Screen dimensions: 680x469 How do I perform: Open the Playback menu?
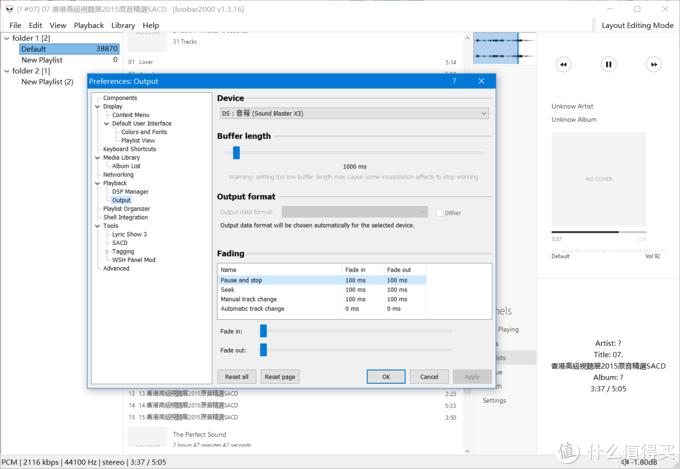pos(89,25)
